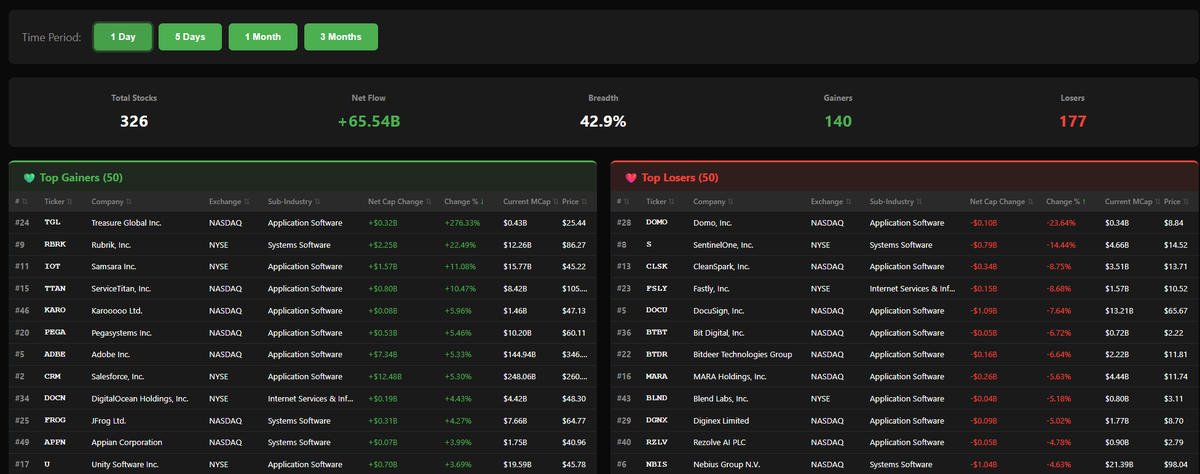Select the BLND ticker
This screenshot has height=474, width=1200.
657,398
